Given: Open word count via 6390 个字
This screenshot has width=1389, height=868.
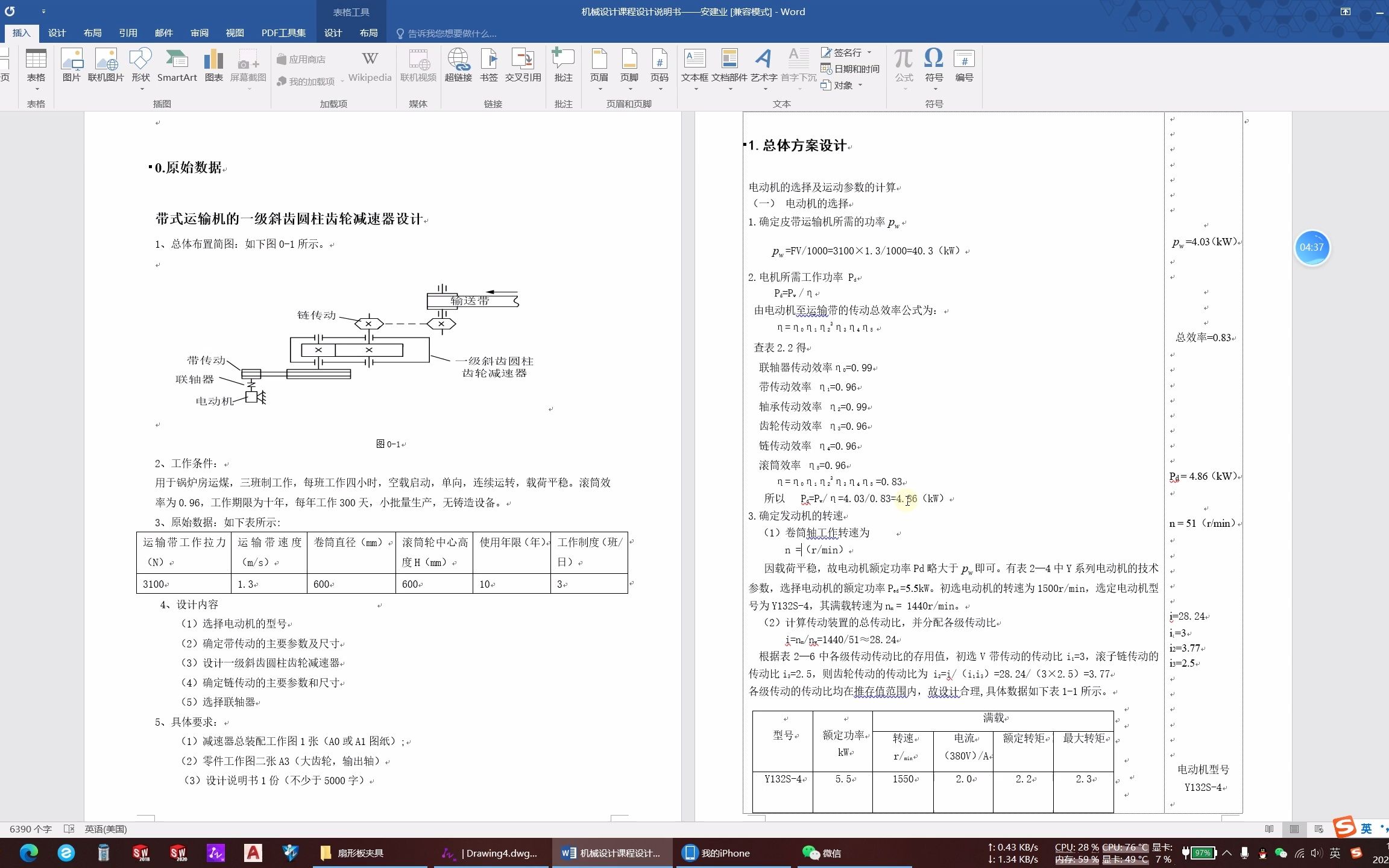Looking at the screenshot, I should (x=29, y=829).
